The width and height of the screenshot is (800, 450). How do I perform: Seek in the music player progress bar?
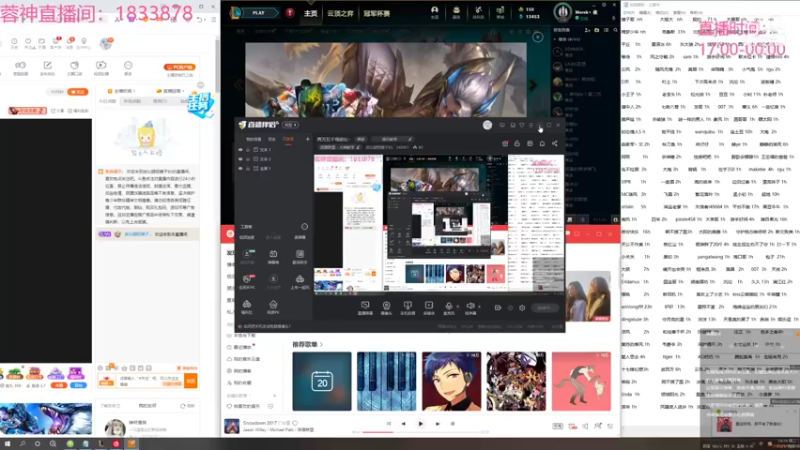click(420, 432)
